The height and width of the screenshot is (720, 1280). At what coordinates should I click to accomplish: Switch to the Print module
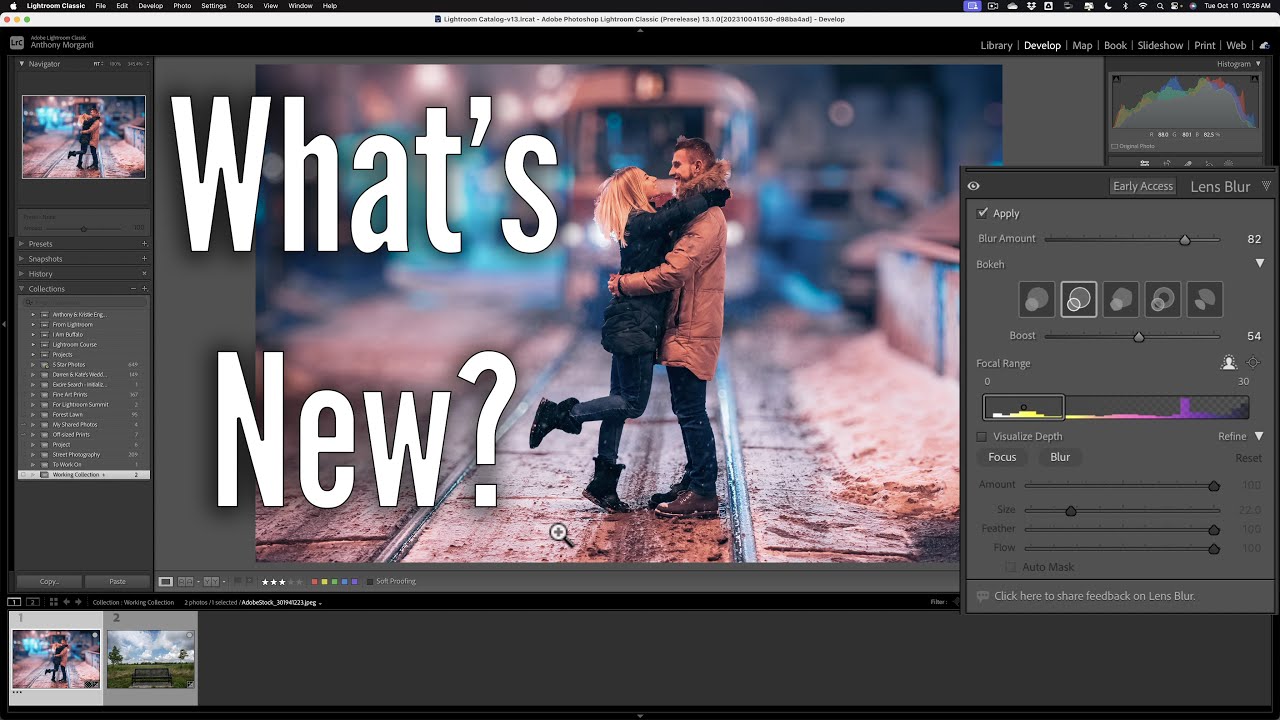pos(1205,45)
